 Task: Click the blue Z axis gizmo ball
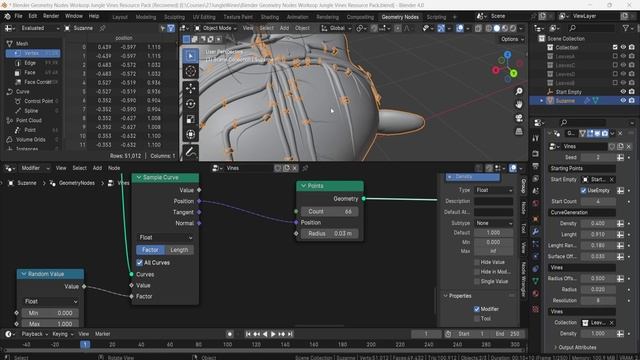coord(507,55)
